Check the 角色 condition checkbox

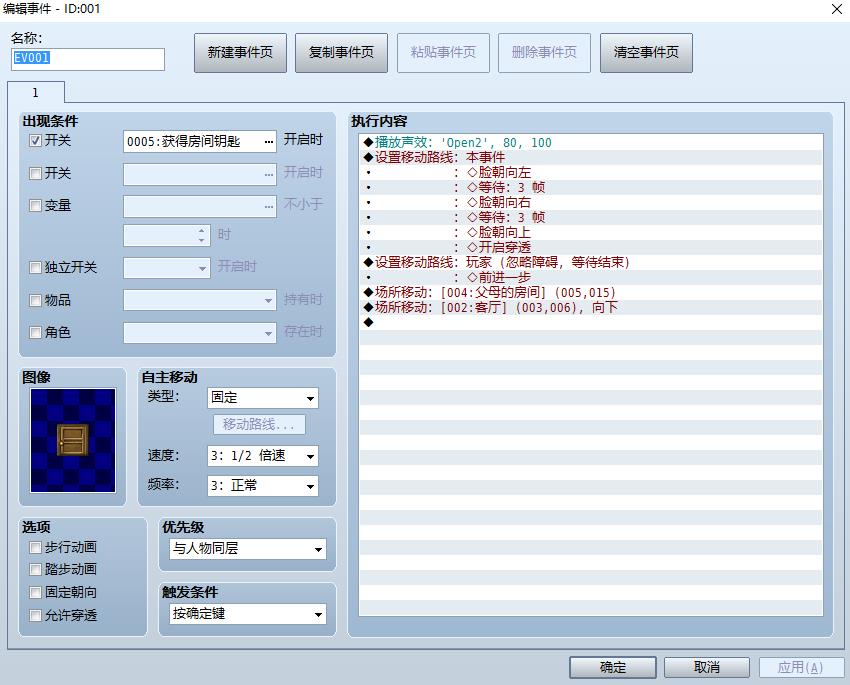coord(35,332)
